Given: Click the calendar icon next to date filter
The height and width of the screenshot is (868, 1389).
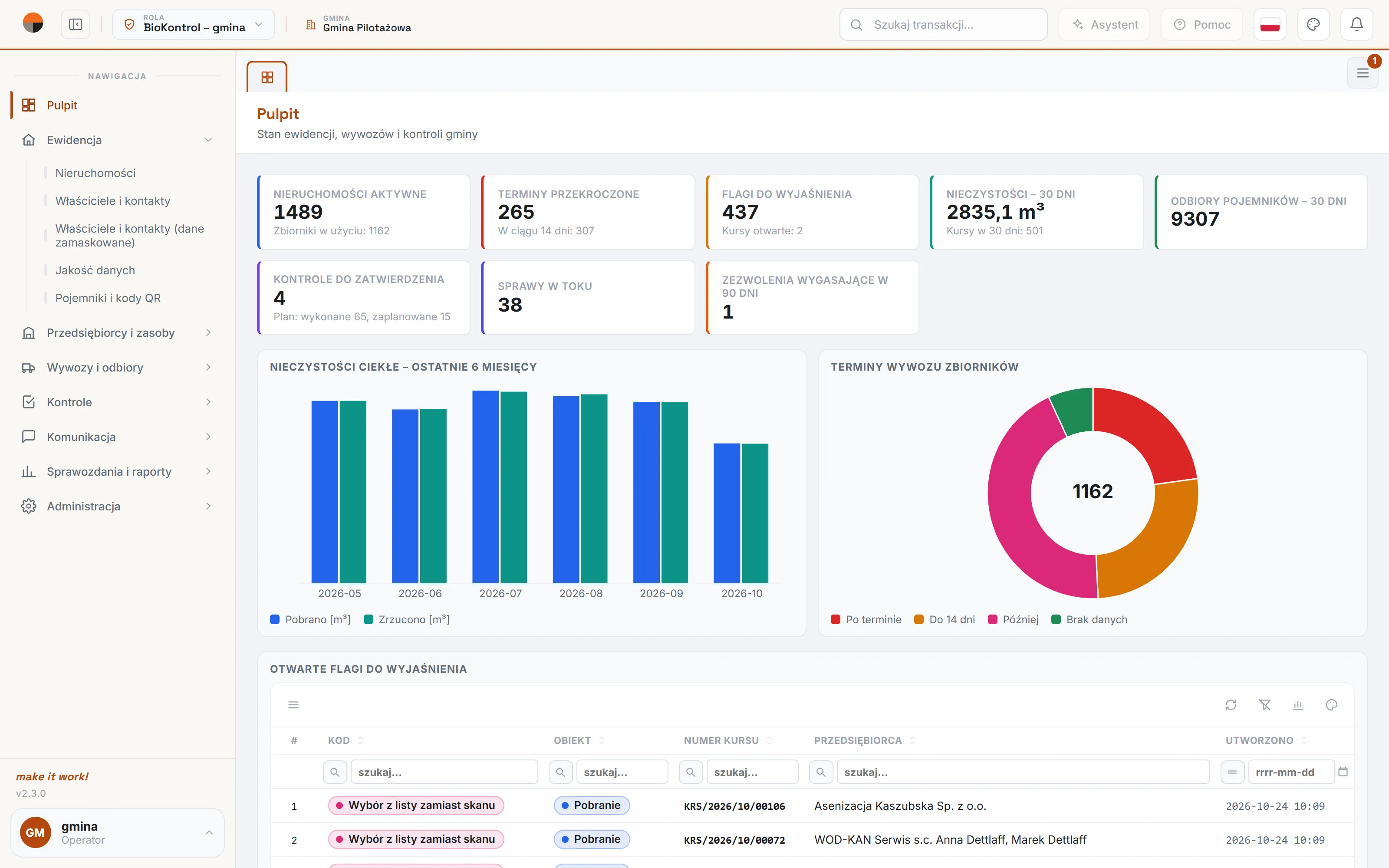Looking at the screenshot, I should tap(1343, 772).
